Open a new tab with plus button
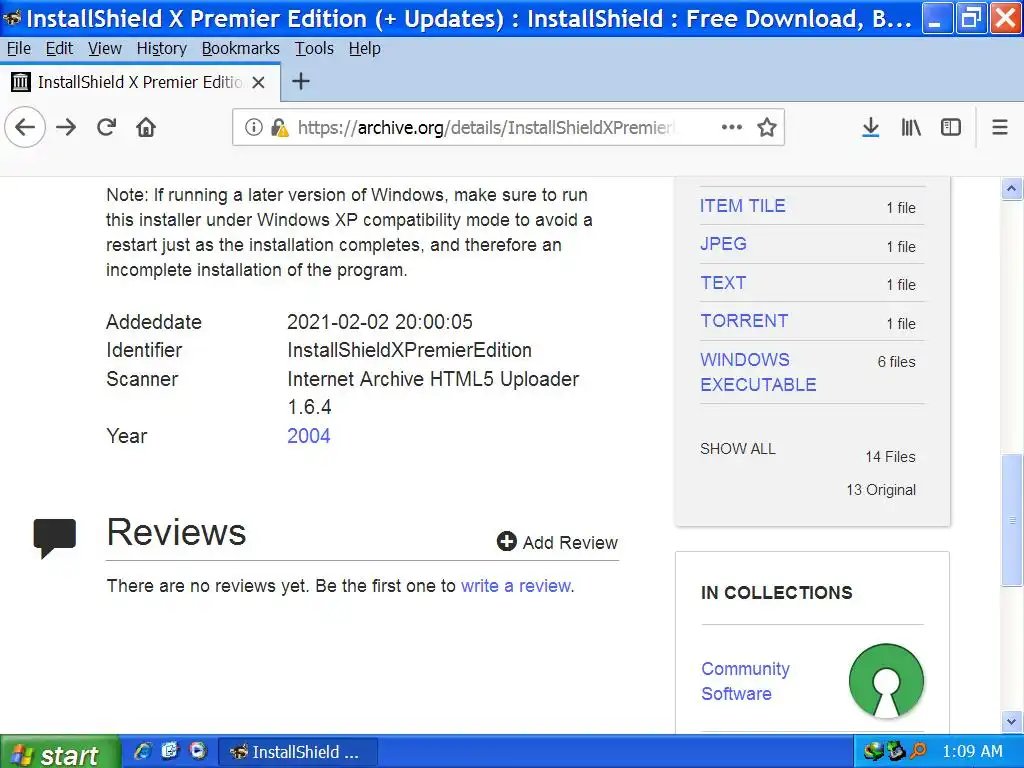Image resolution: width=1024 pixels, height=768 pixels. (300, 82)
